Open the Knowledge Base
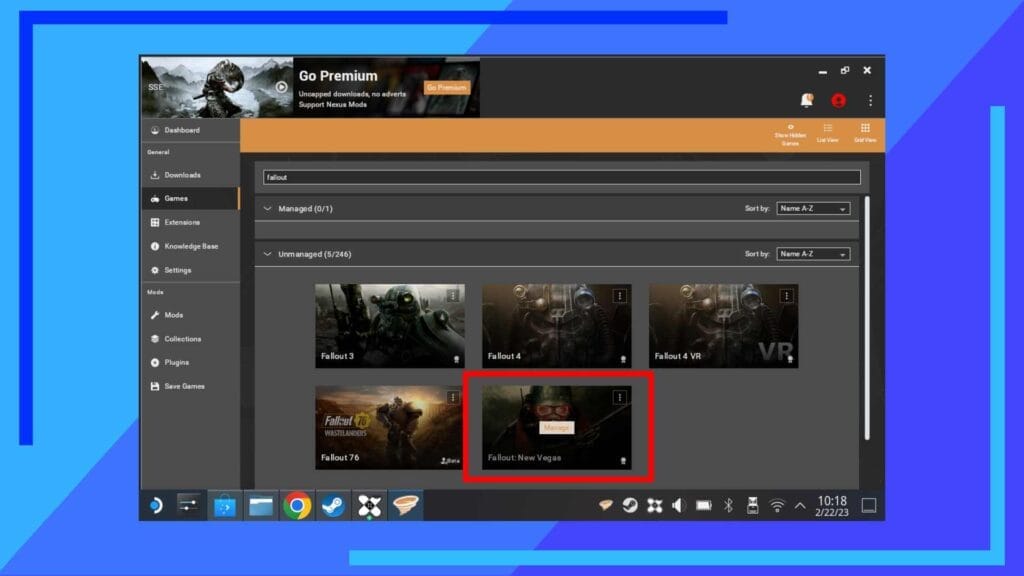Image resolution: width=1024 pixels, height=576 pixels. [190, 246]
